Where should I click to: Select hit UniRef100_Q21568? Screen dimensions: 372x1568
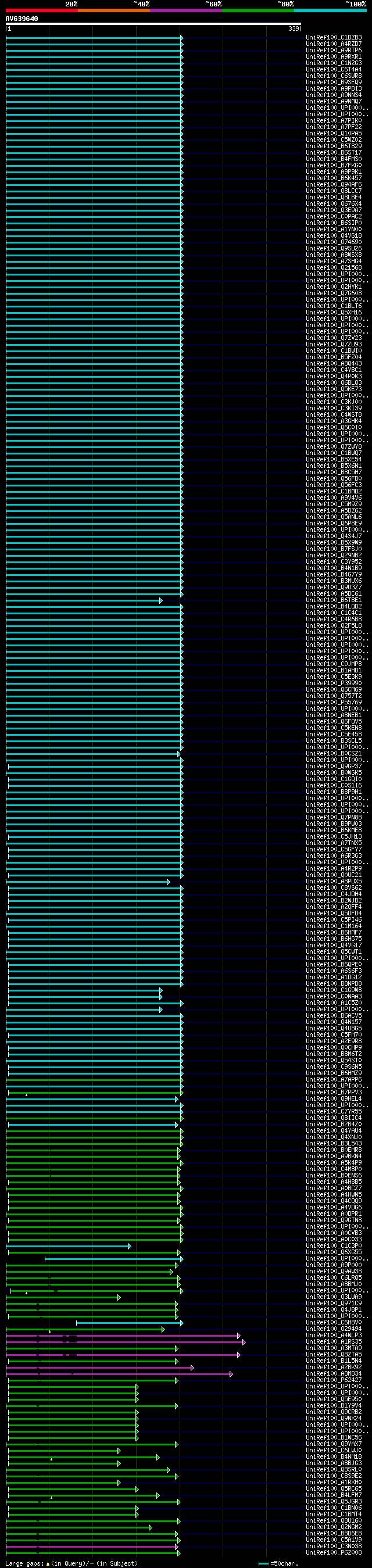pos(334,268)
